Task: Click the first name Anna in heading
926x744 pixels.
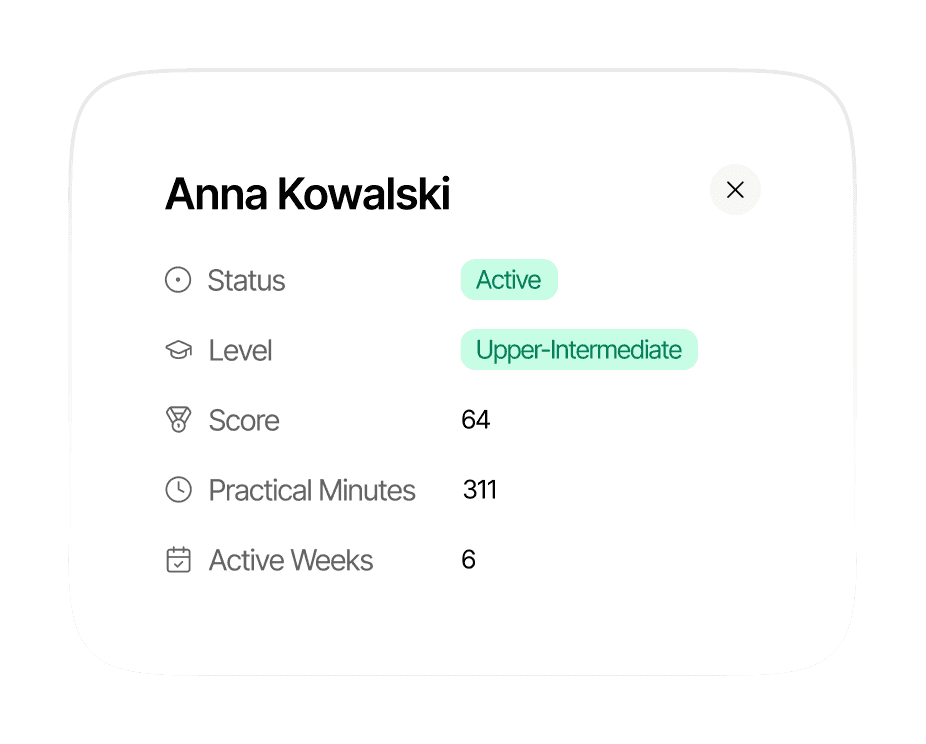Action: click(x=216, y=194)
